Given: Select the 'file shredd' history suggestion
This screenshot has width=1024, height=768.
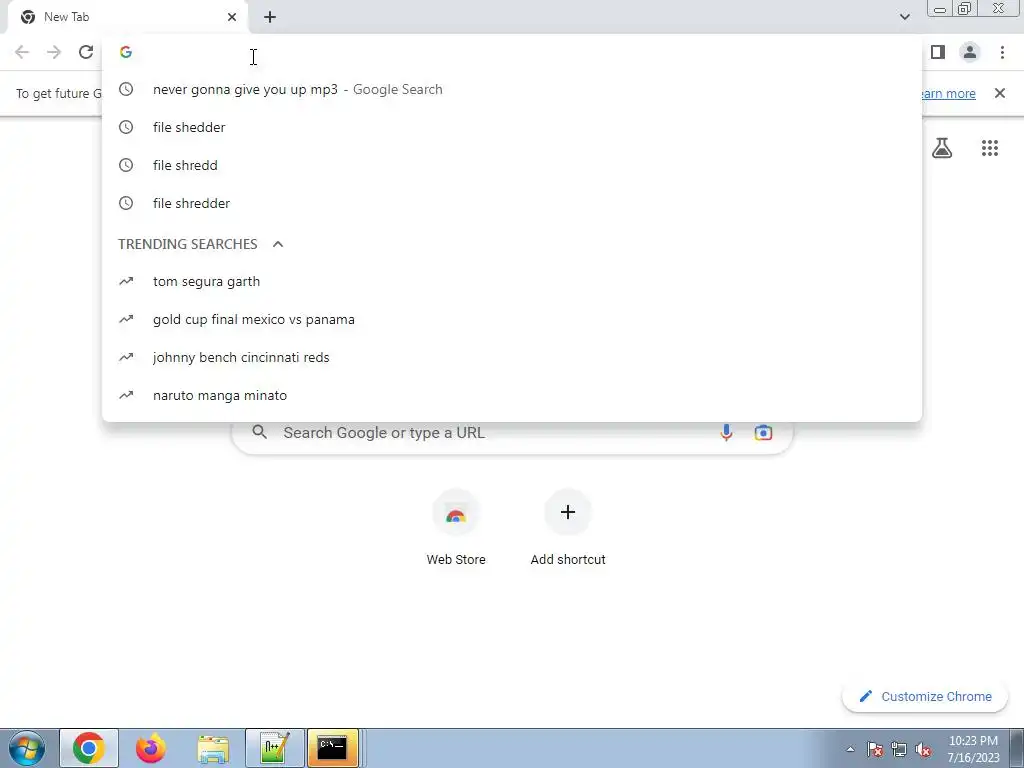Looking at the screenshot, I should click(x=512, y=165).
